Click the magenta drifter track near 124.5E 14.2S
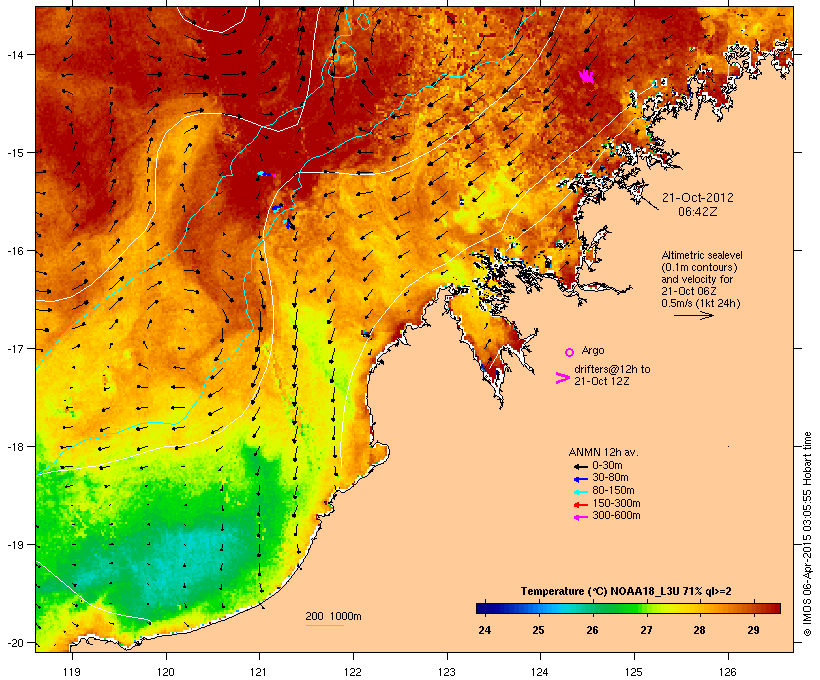Image resolution: width=820 pixels, height=680 pixels. [x=586, y=76]
